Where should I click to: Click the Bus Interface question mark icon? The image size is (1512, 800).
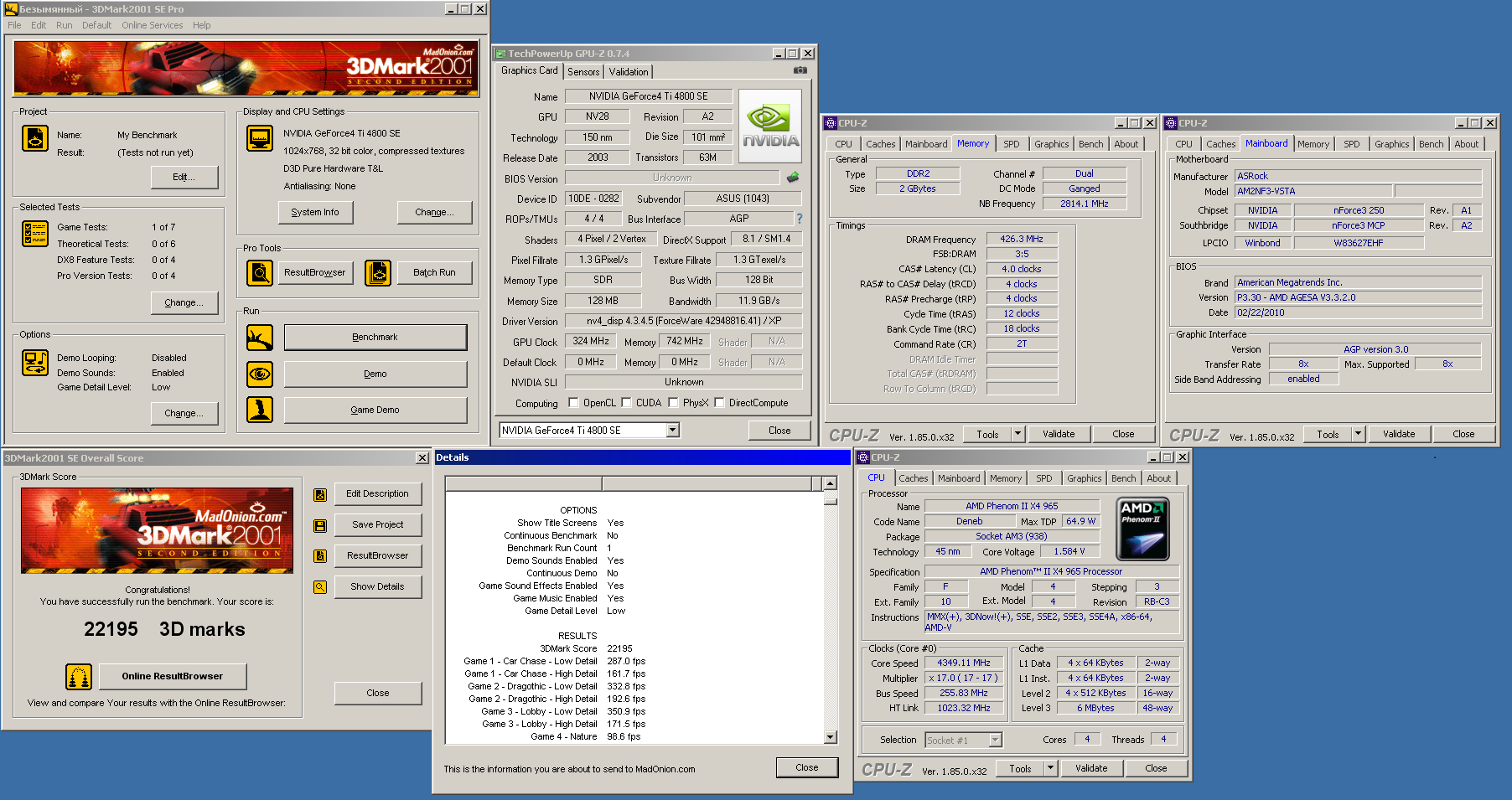799,219
